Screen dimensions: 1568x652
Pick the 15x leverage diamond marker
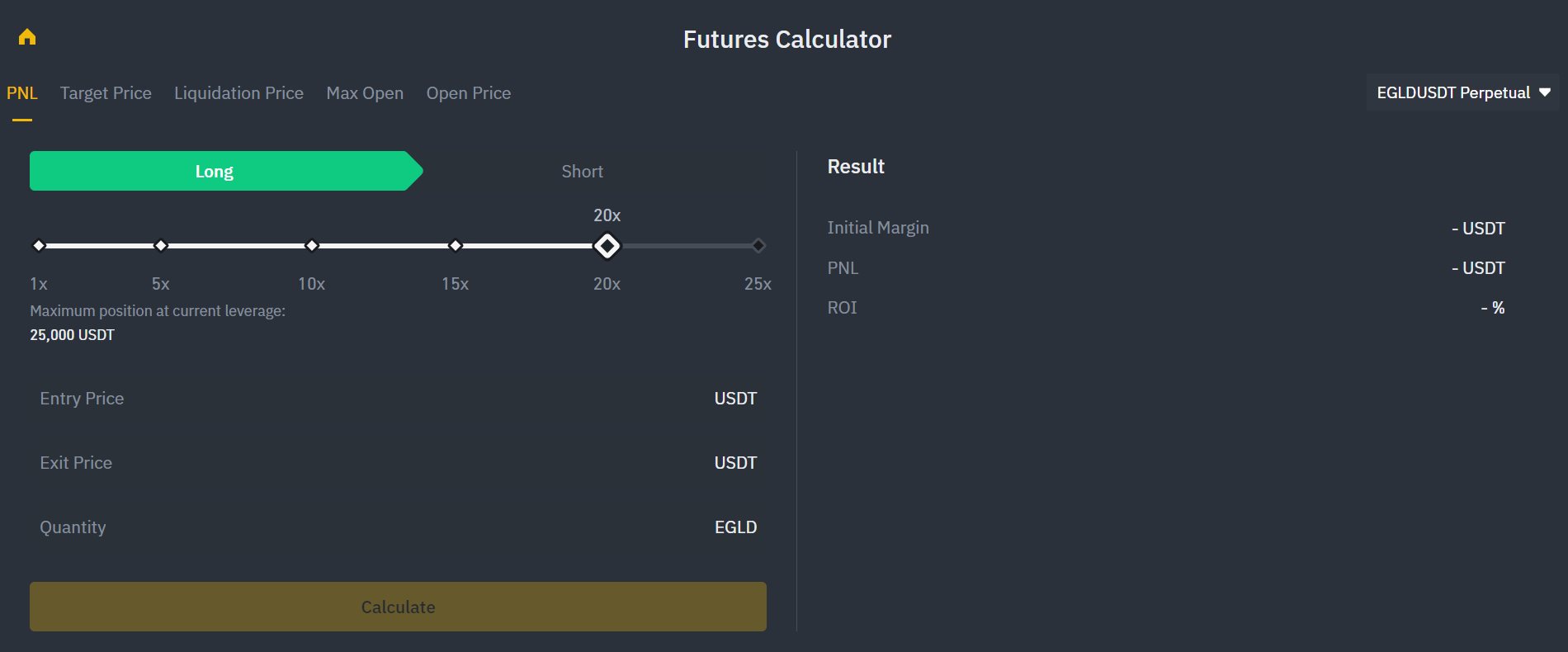456,245
